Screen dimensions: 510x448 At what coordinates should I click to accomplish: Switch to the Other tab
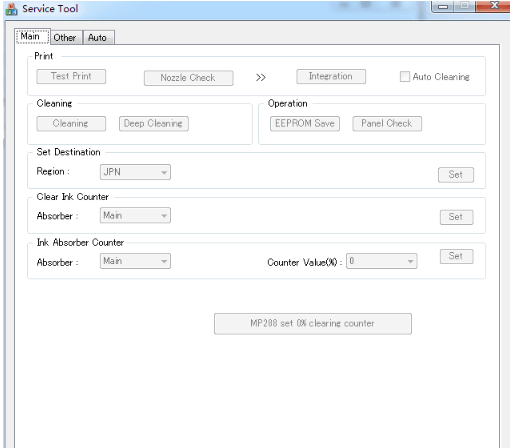pyautogui.click(x=65, y=38)
